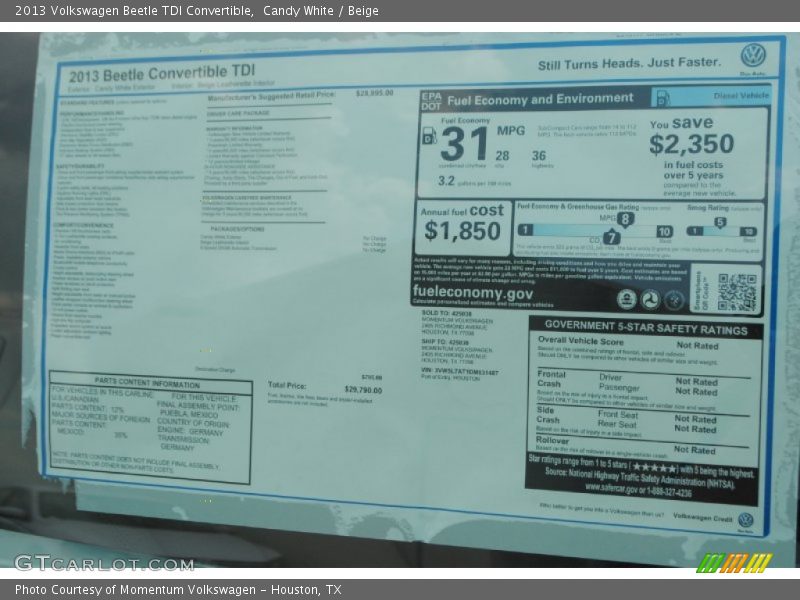Select the MPG rating marker showing 8
Screen dimensions: 800x600
coord(625,219)
